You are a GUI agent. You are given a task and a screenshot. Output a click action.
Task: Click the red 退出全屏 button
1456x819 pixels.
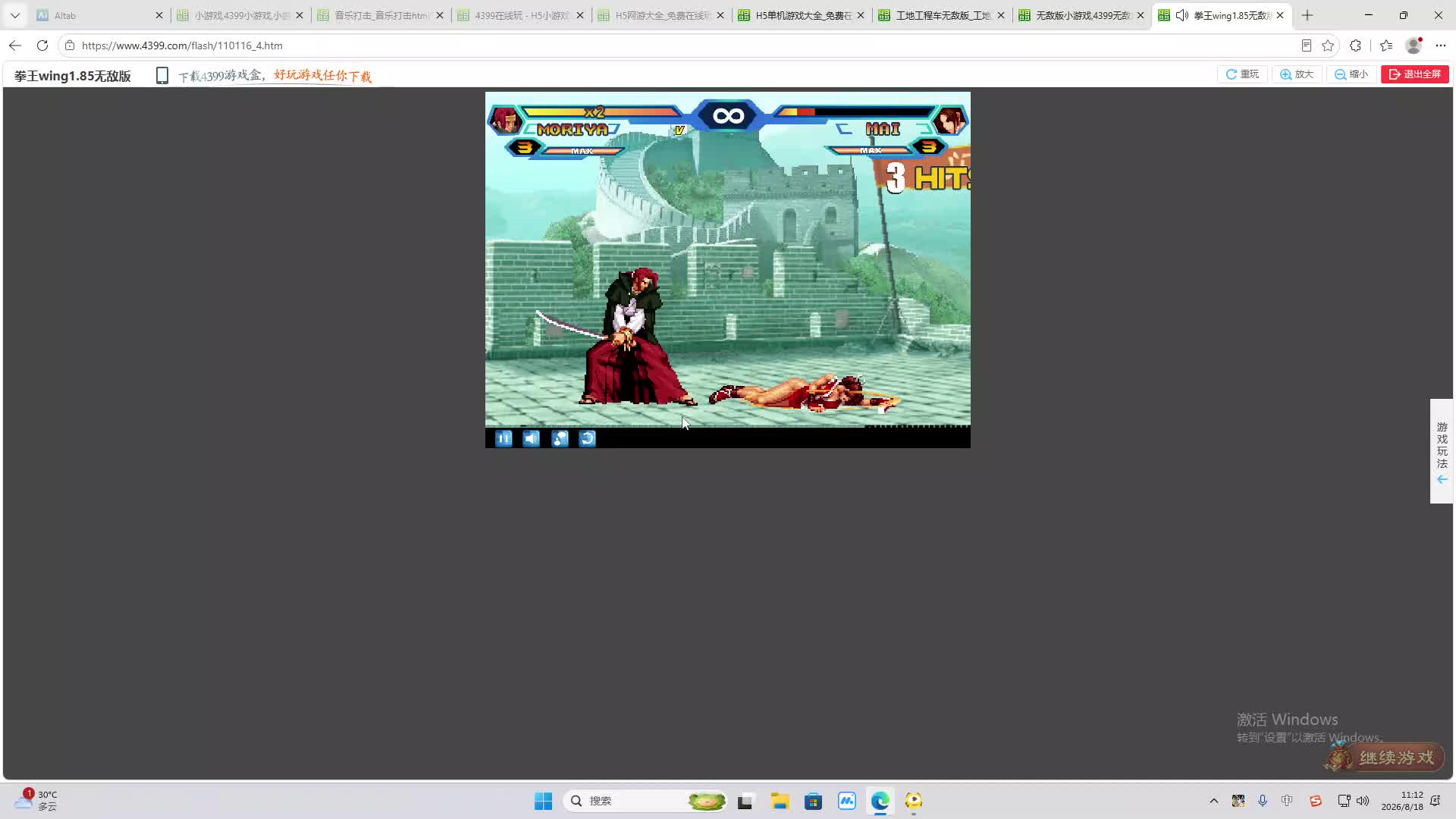tap(1415, 74)
